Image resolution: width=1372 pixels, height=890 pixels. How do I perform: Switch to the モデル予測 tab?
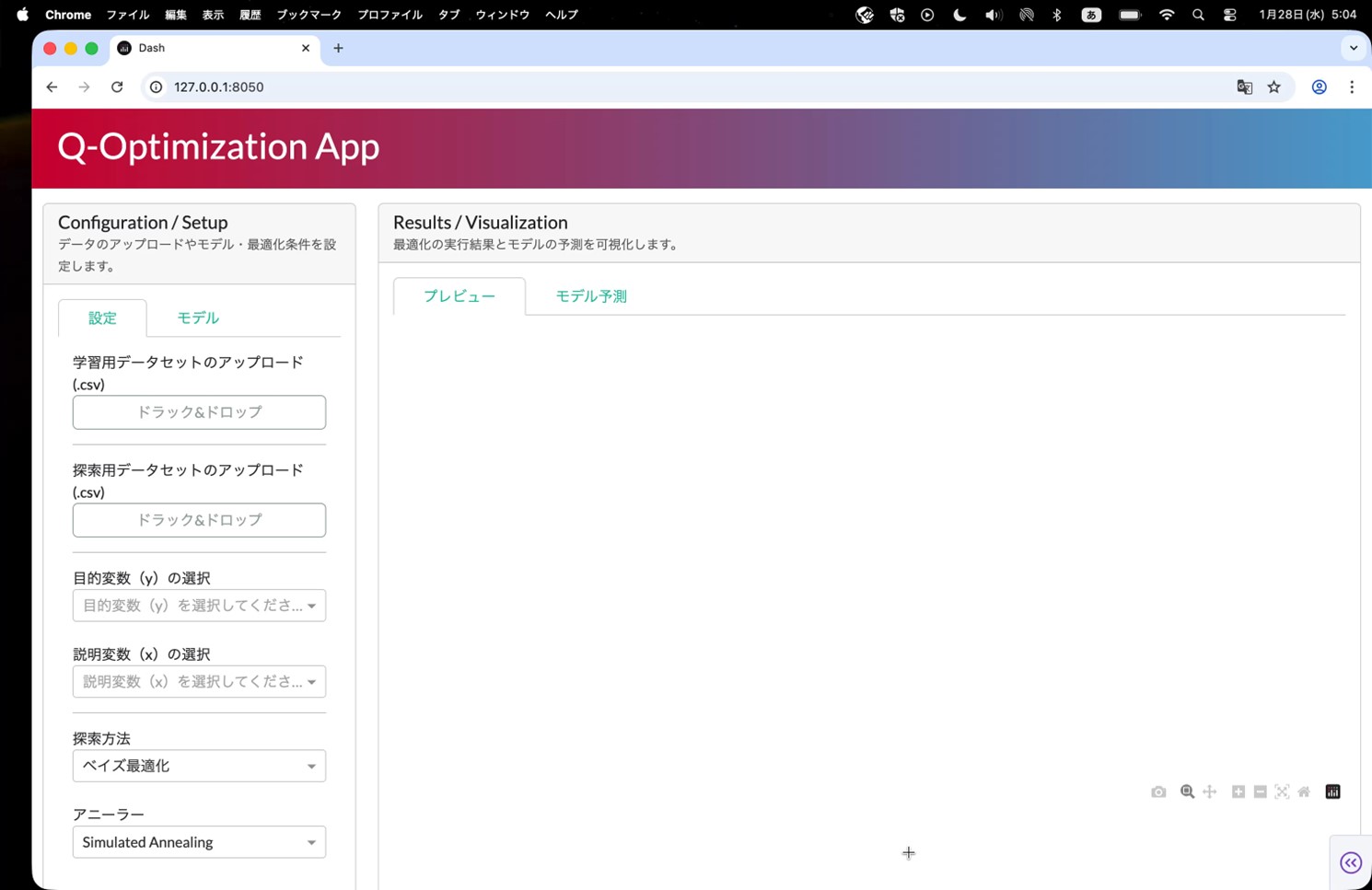590,296
